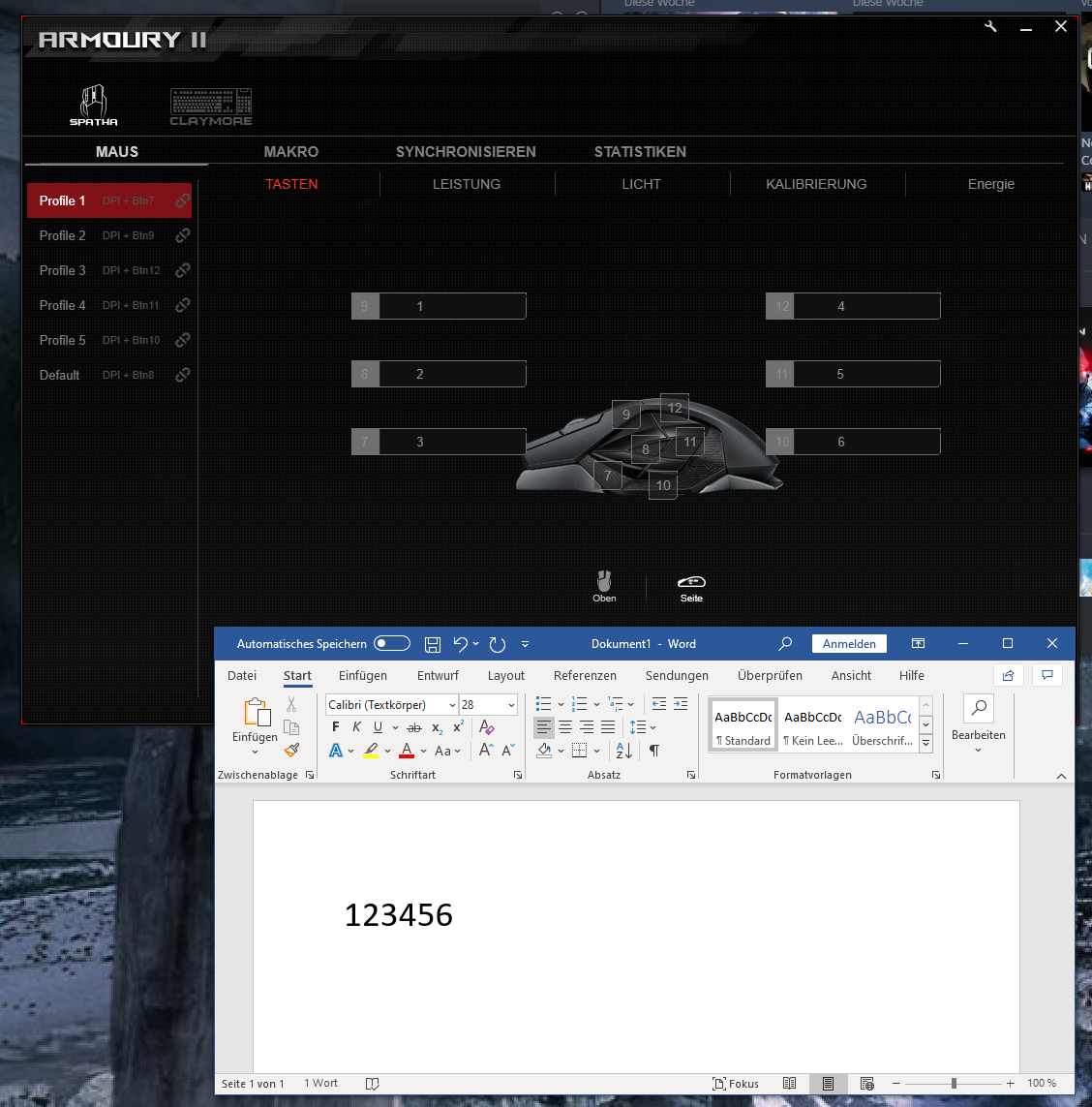The height and width of the screenshot is (1107, 1092).
Task: Justify the paragraph text
Action: pos(608,727)
